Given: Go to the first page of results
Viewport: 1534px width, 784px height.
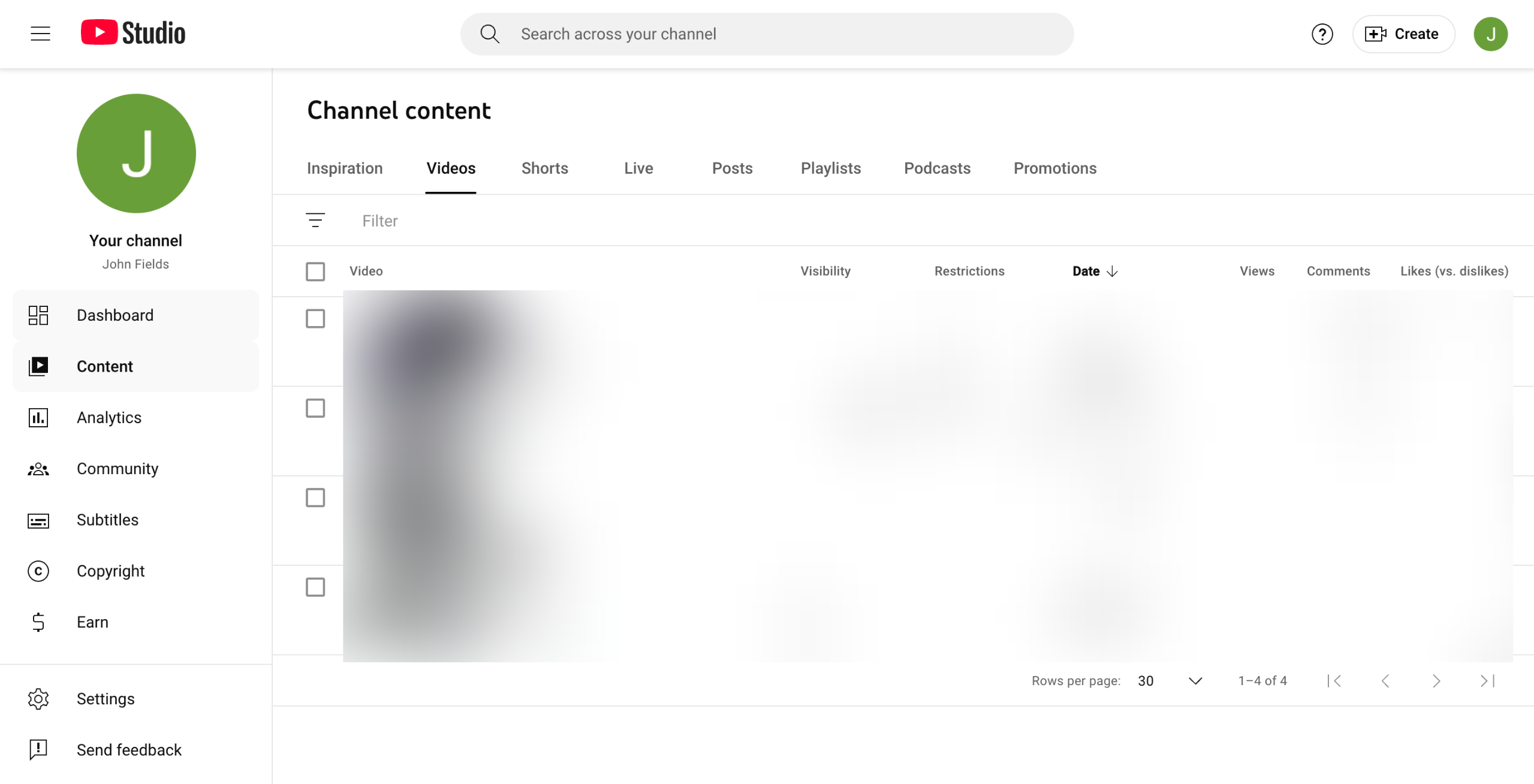Looking at the screenshot, I should tap(1334, 681).
